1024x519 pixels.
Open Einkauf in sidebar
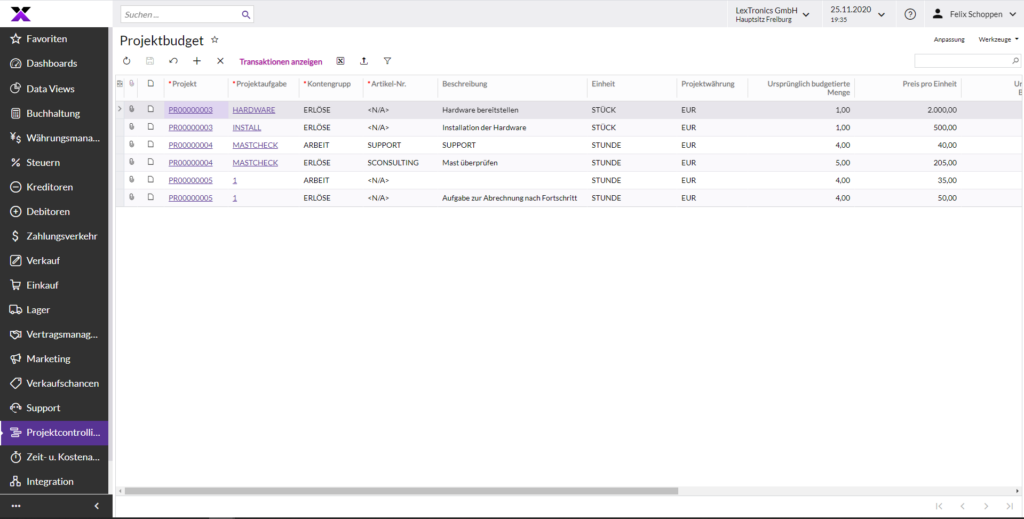54,285
